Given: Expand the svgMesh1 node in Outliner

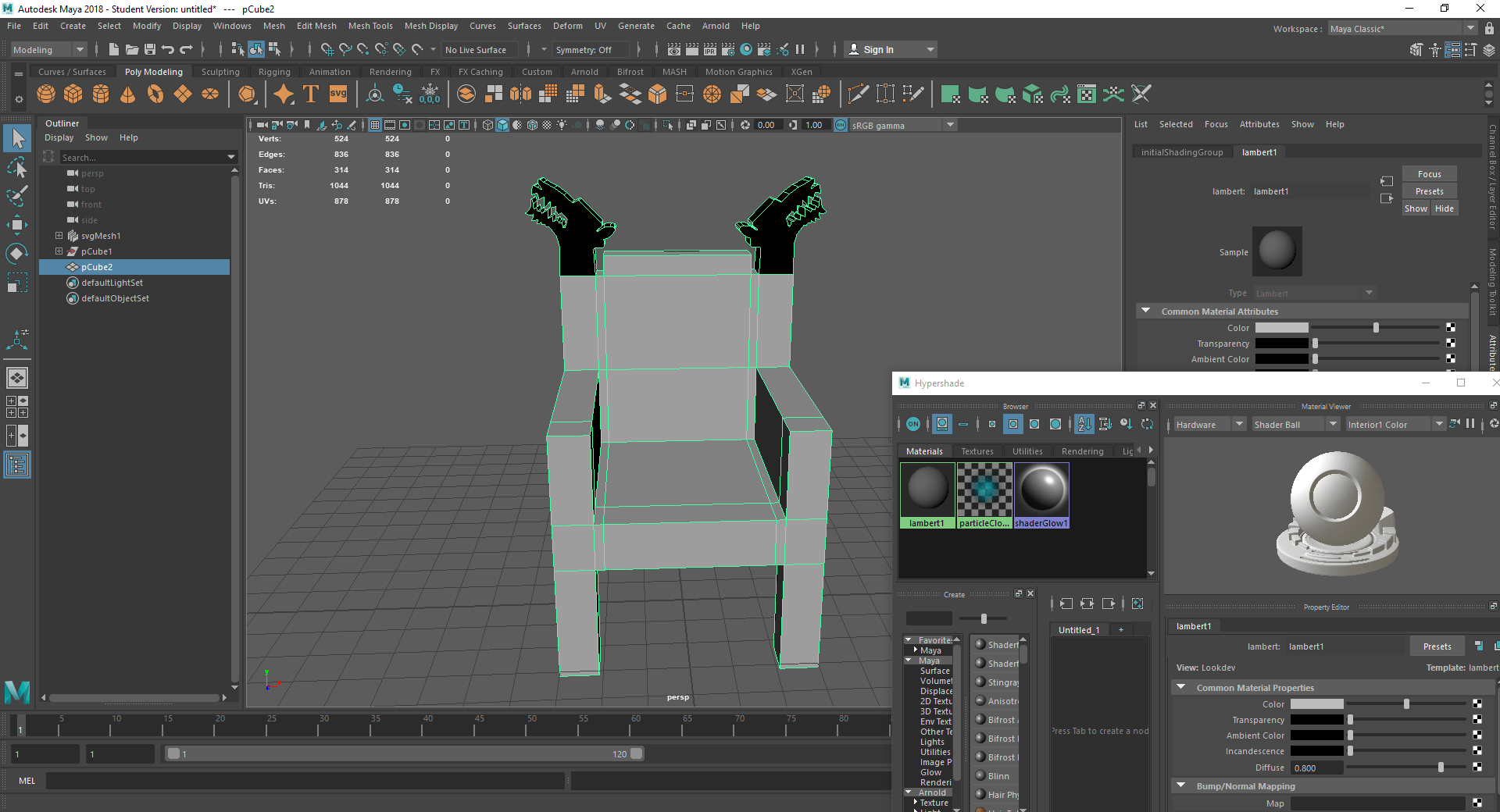Looking at the screenshot, I should pyautogui.click(x=59, y=236).
